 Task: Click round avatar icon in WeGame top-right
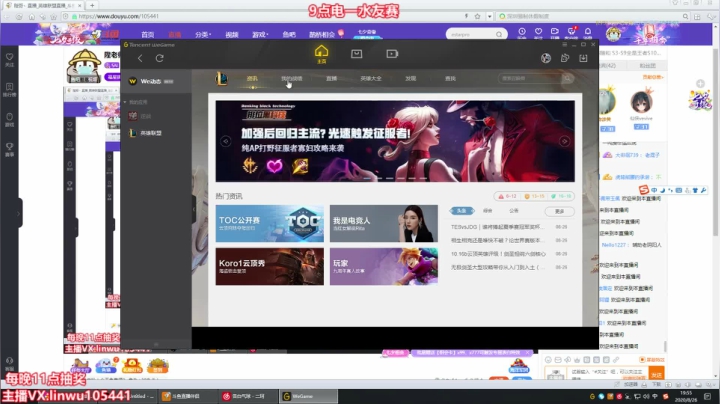[546, 58]
